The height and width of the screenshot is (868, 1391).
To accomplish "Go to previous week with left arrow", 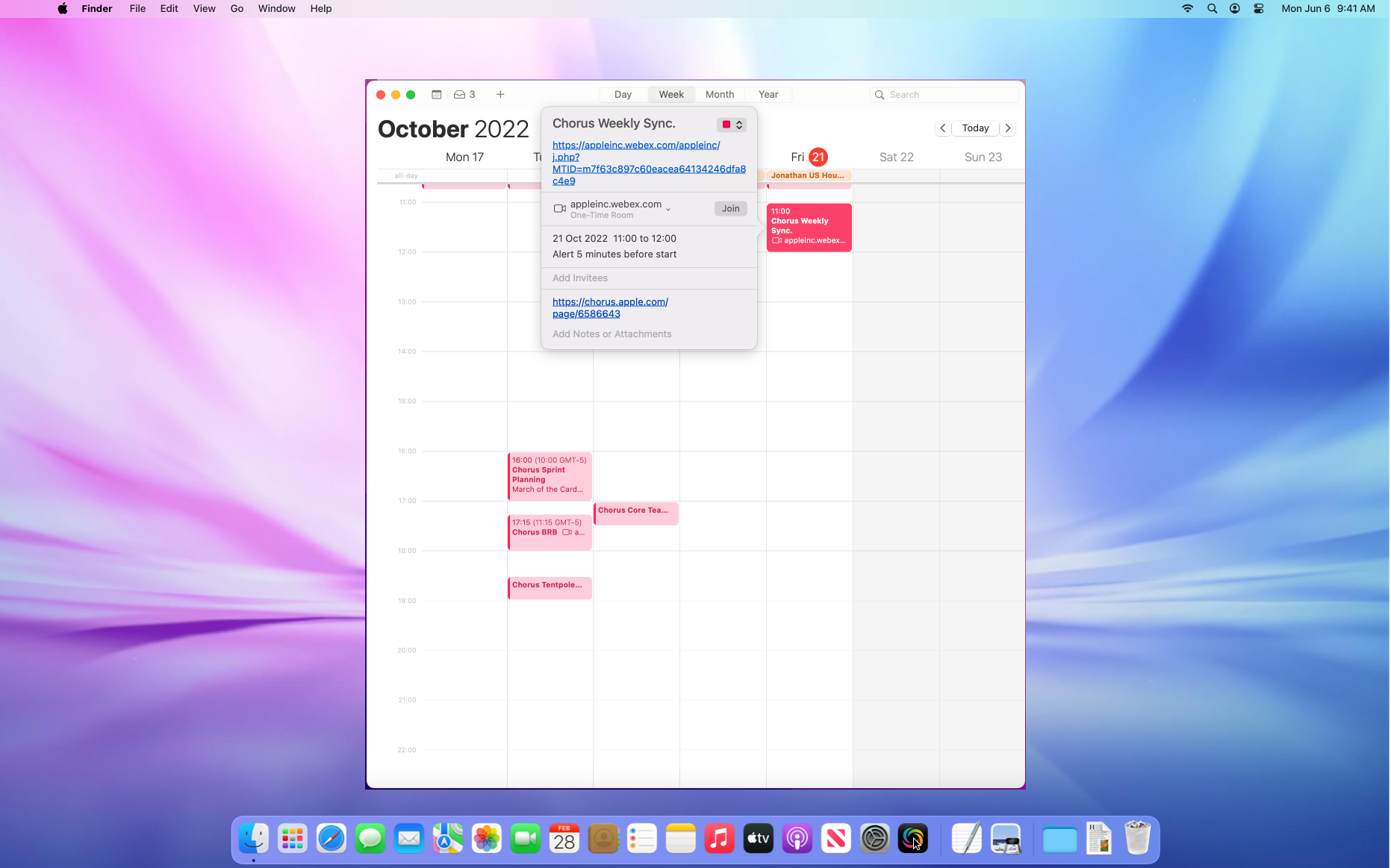I will pyautogui.click(x=943, y=128).
